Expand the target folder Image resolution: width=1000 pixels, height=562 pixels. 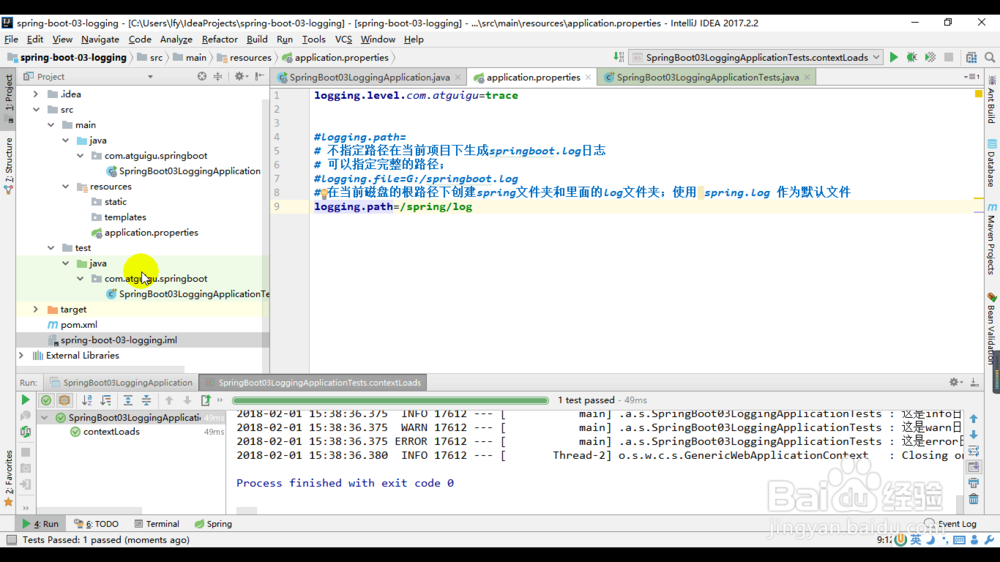coord(36,309)
